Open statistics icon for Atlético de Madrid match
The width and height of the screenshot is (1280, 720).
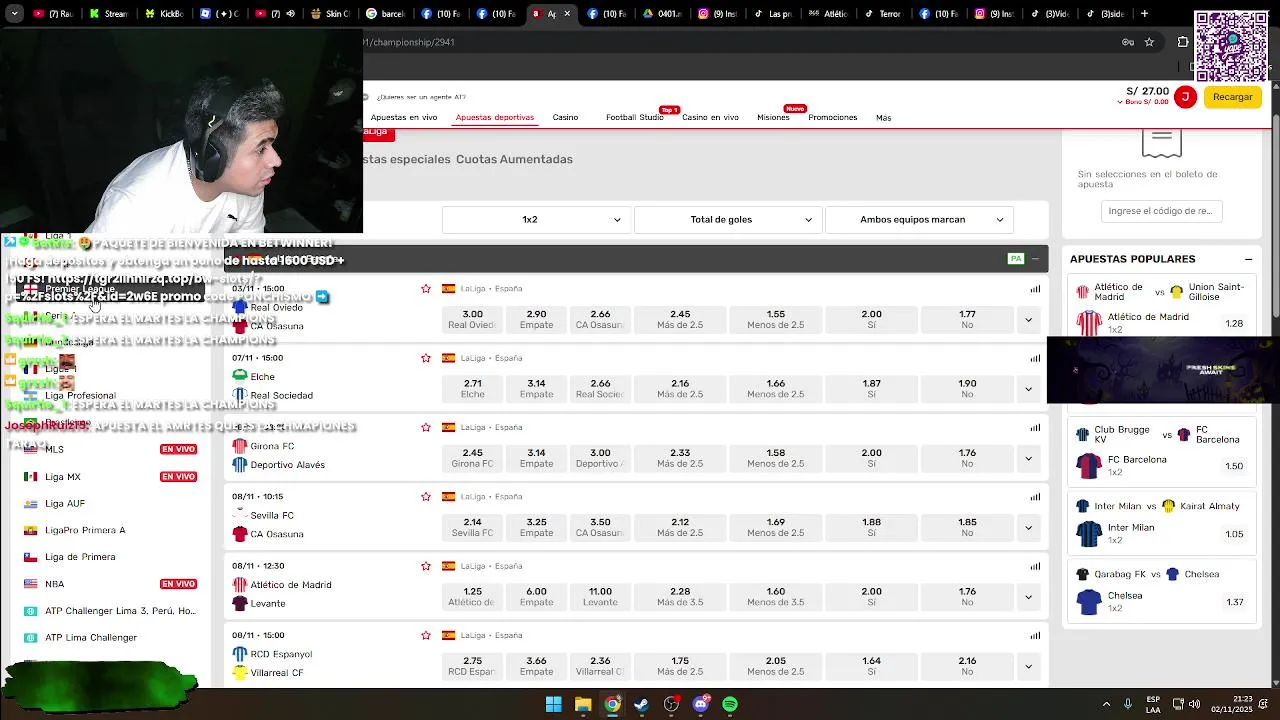[x=1035, y=566]
